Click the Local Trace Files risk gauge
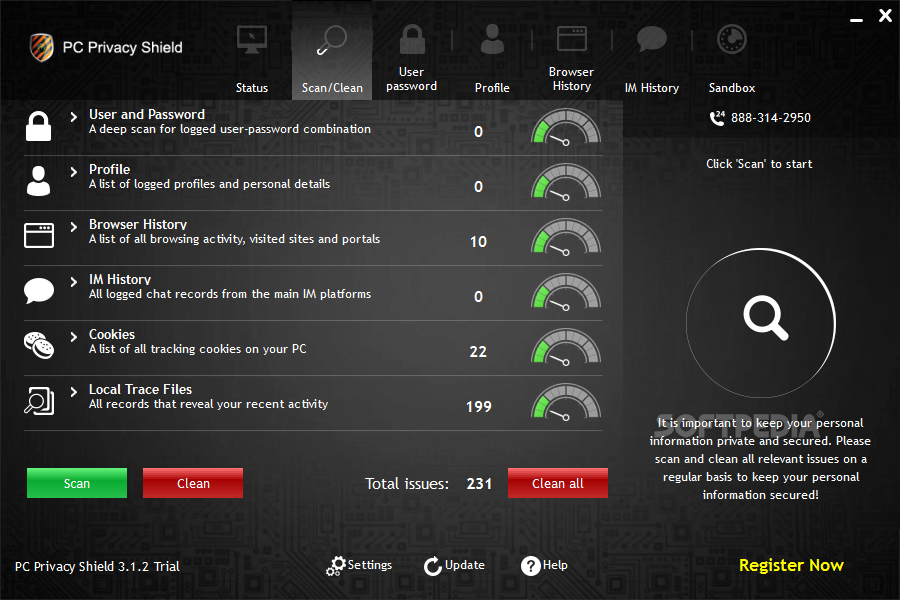This screenshot has height=600, width=900. point(566,401)
